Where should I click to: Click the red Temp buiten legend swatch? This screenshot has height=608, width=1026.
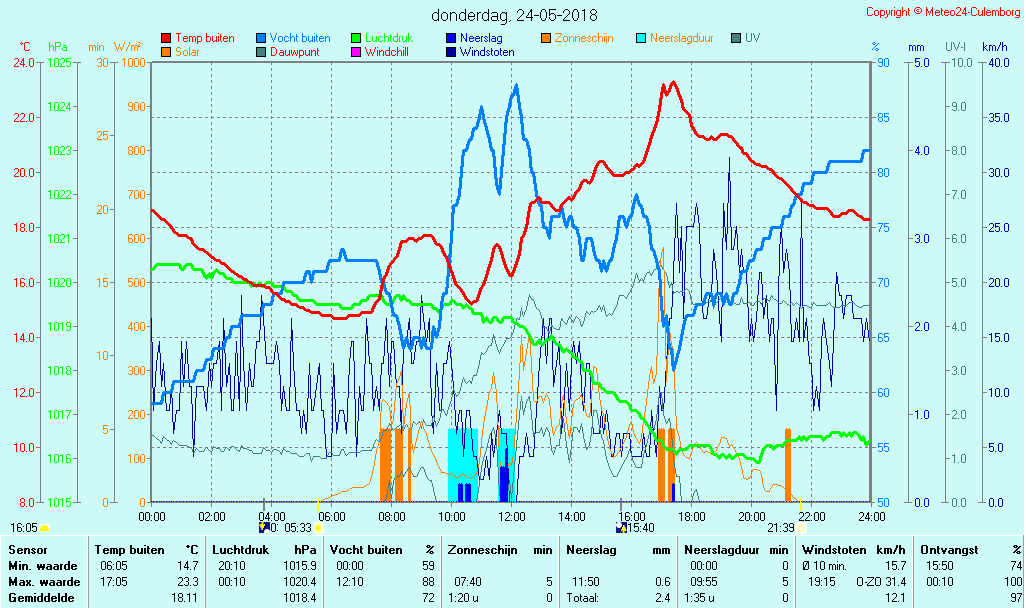(166, 39)
